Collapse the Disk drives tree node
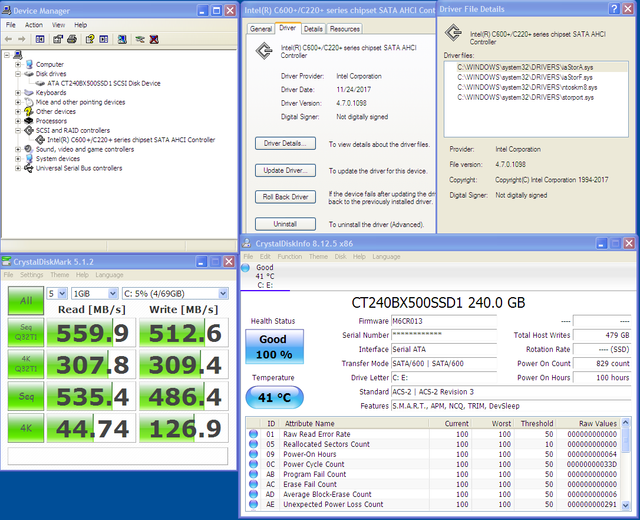The image size is (640, 520). point(18,74)
